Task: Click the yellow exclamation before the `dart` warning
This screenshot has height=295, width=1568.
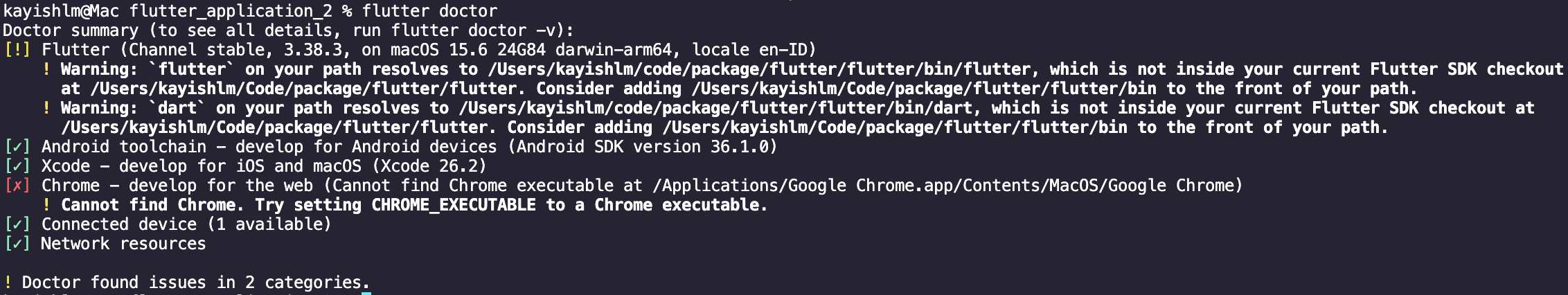Action: tap(46, 108)
